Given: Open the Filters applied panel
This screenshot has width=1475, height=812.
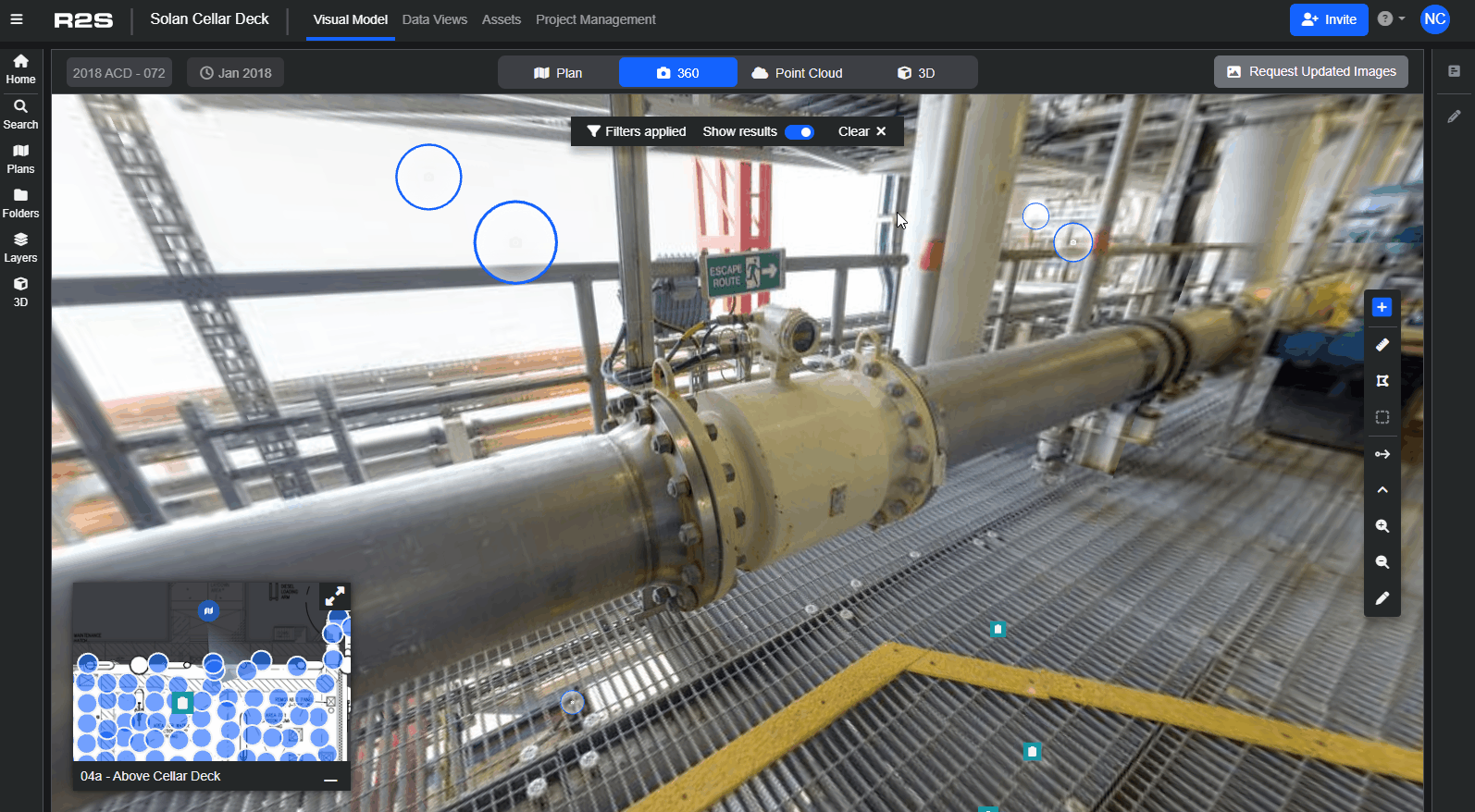Looking at the screenshot, I should pyautogui.click(x=637, y=131).
